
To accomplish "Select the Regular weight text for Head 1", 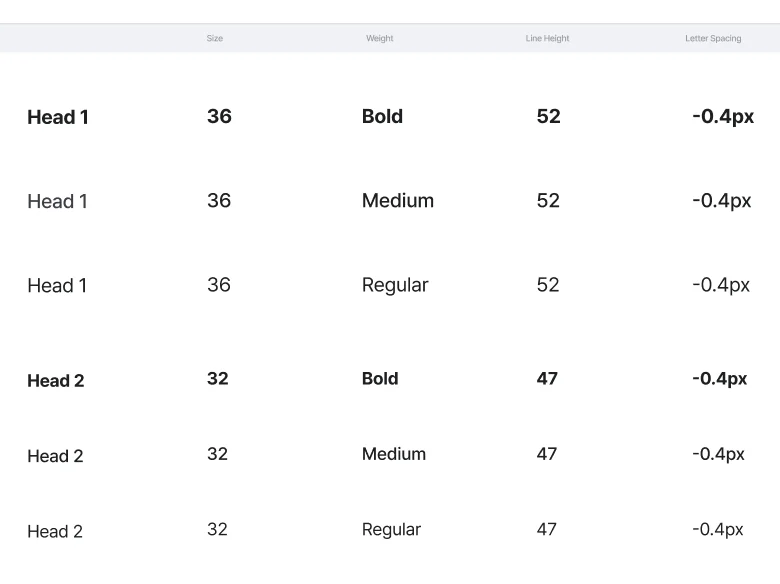I will [395, 285].
